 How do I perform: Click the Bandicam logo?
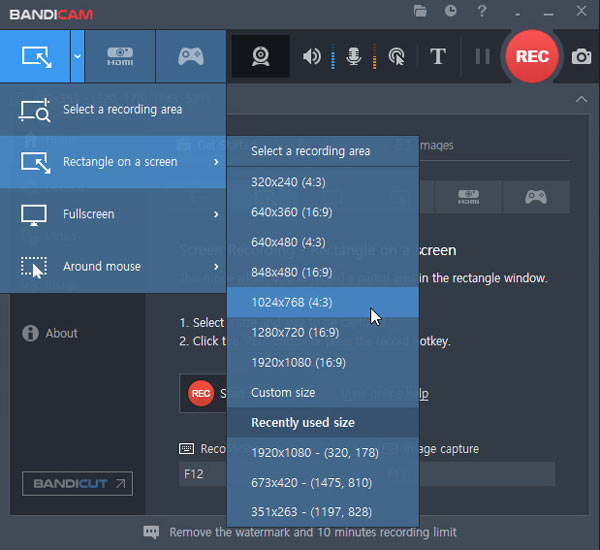pyautogui.click(x=51, y=15)
